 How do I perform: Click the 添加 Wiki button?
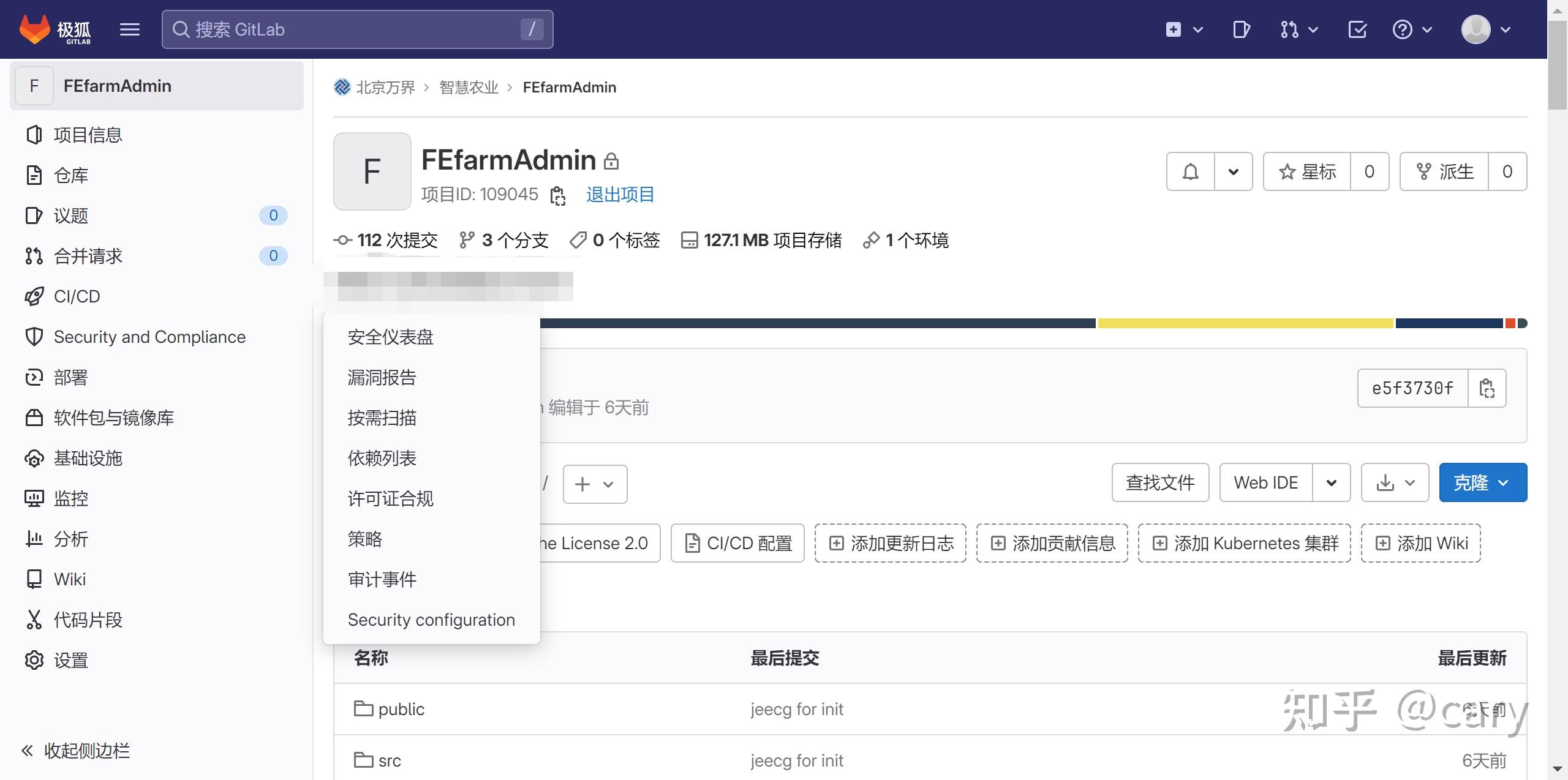coord(1421,542)
